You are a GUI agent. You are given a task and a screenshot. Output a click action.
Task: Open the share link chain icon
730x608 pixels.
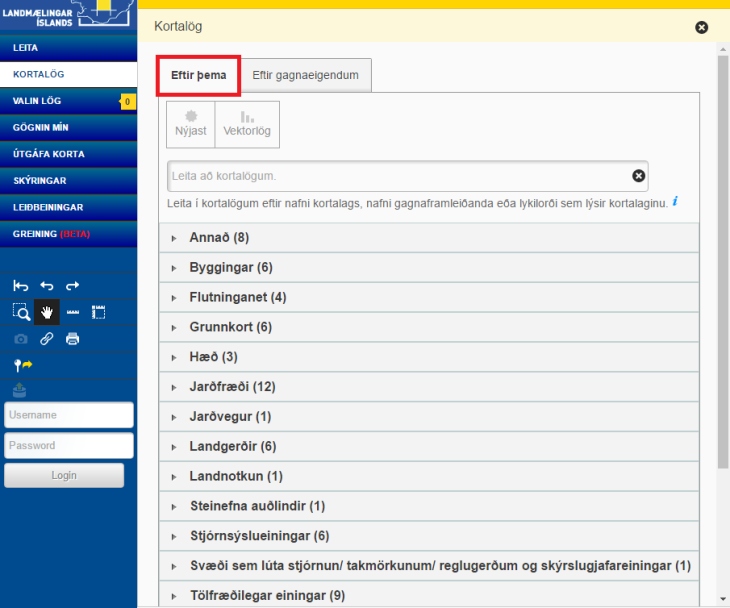coord(47,339)
